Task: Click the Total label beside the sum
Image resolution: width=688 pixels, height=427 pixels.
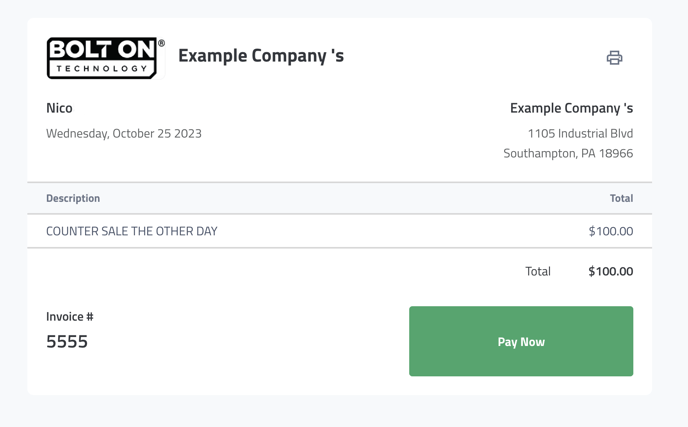Action: coord(538,271)
